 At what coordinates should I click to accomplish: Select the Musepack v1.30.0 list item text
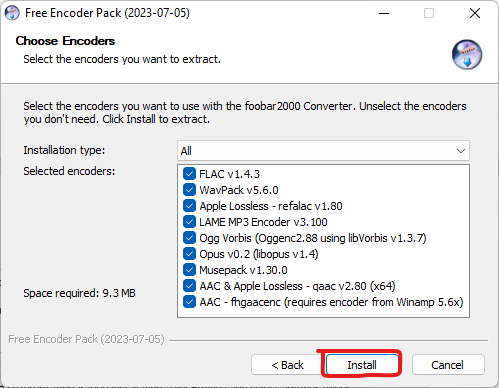click(x=243, y=270)
